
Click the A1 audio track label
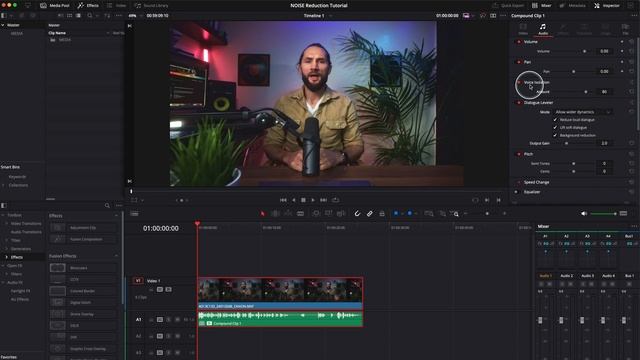tap(138, 320)
